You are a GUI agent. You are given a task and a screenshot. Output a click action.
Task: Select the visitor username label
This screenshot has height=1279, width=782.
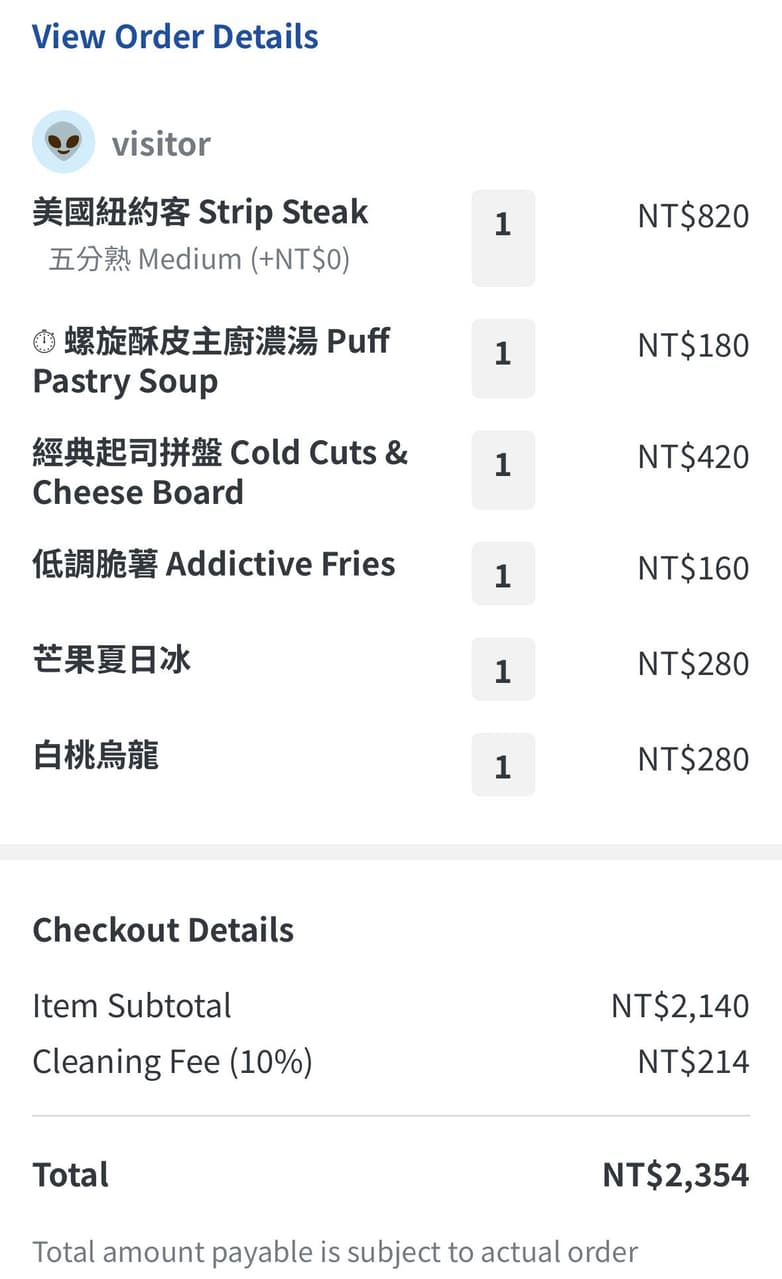161,144
